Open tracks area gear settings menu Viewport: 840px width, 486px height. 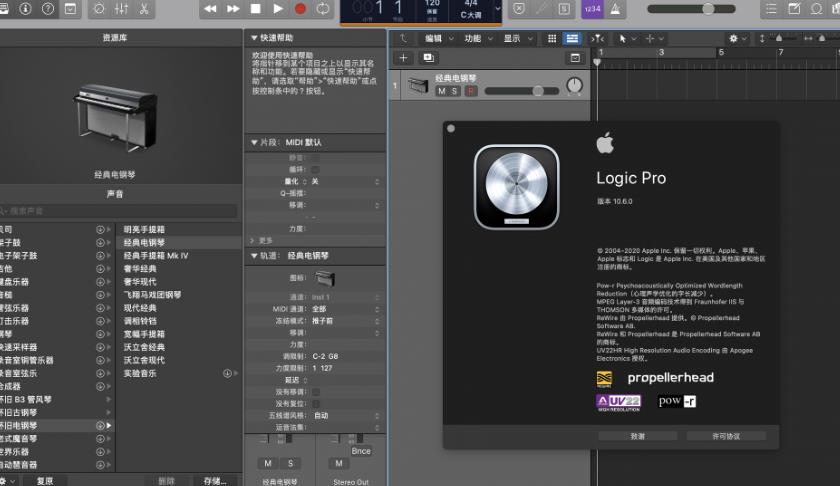pos(737,39)
